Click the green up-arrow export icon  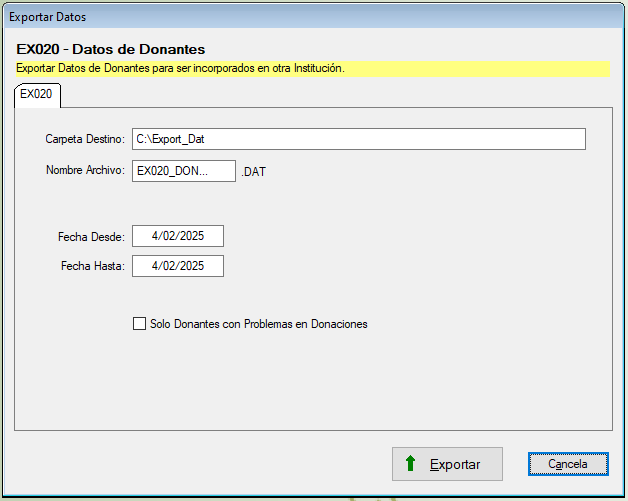(410, 464)
